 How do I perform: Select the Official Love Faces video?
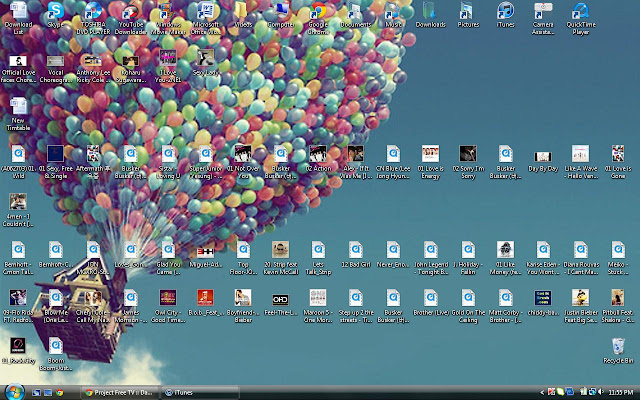18,67
